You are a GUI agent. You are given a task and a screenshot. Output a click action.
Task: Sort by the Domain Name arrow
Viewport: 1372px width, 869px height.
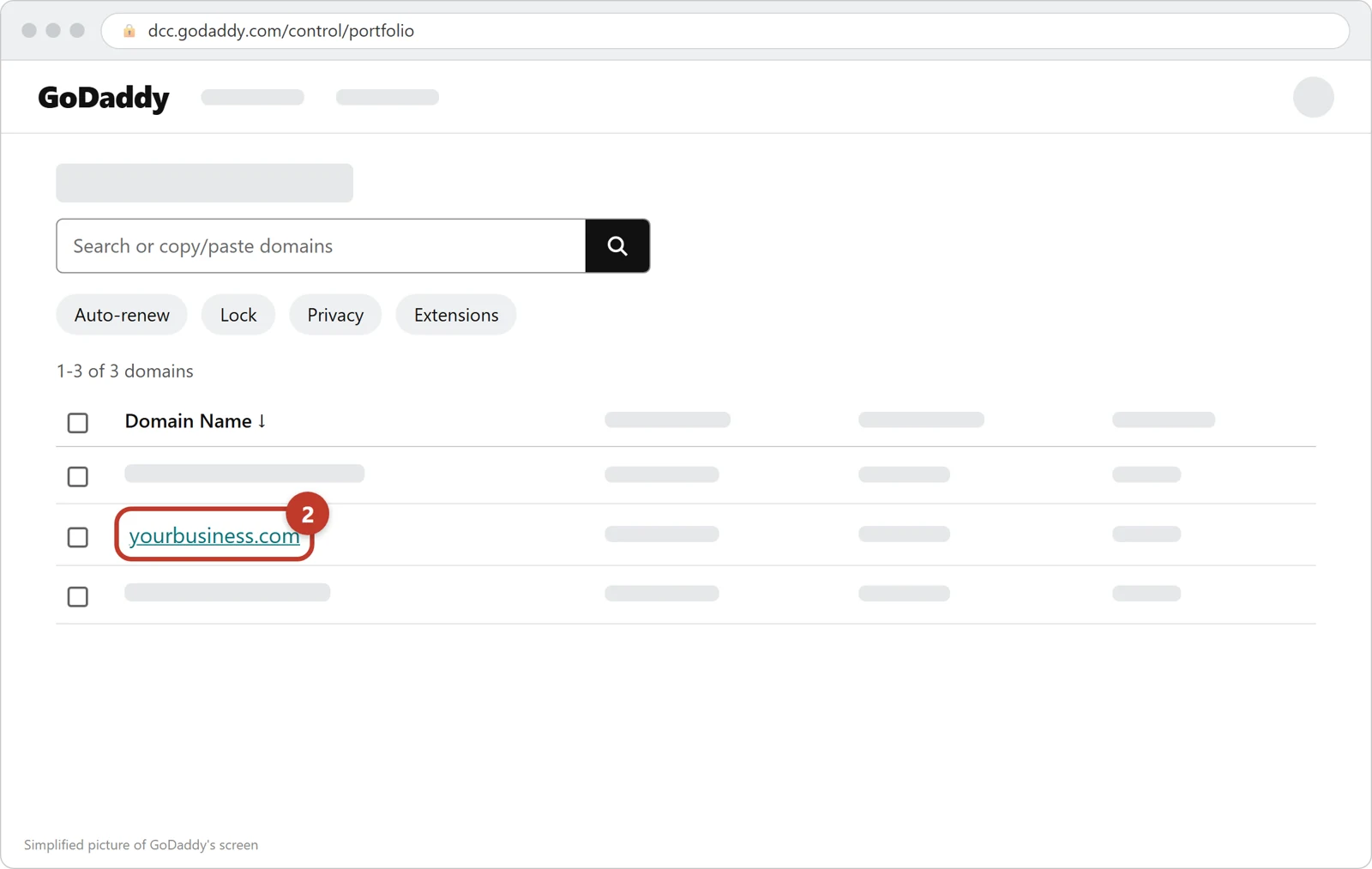click(x=262, y=421)
